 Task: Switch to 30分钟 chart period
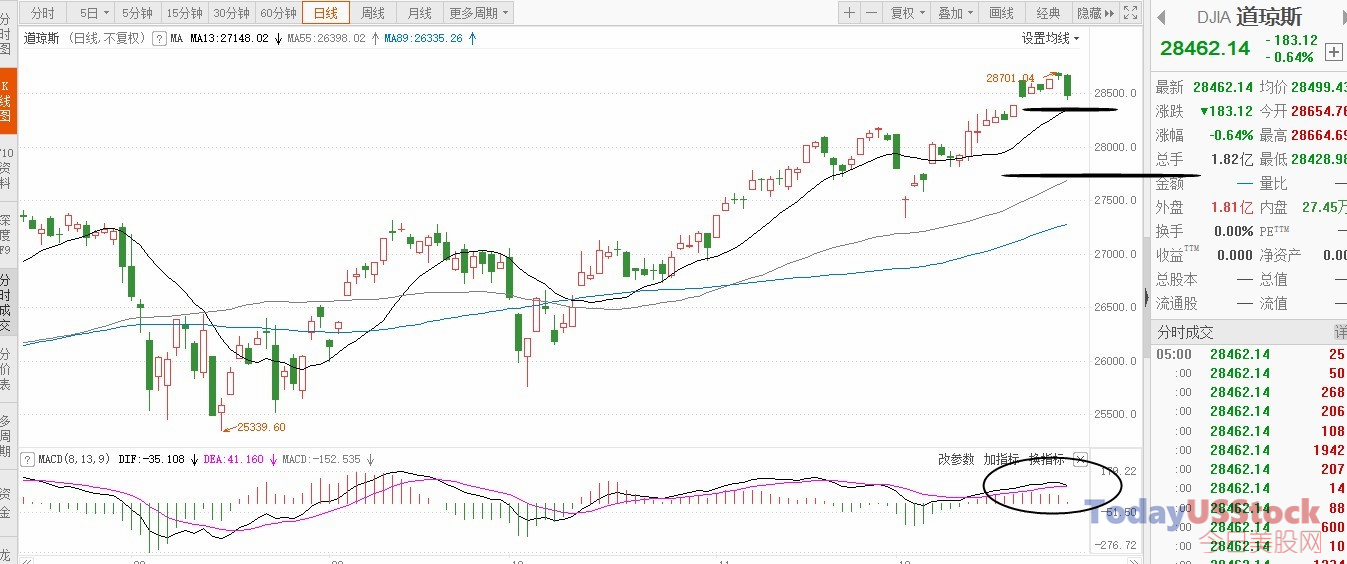pos(231,13)
